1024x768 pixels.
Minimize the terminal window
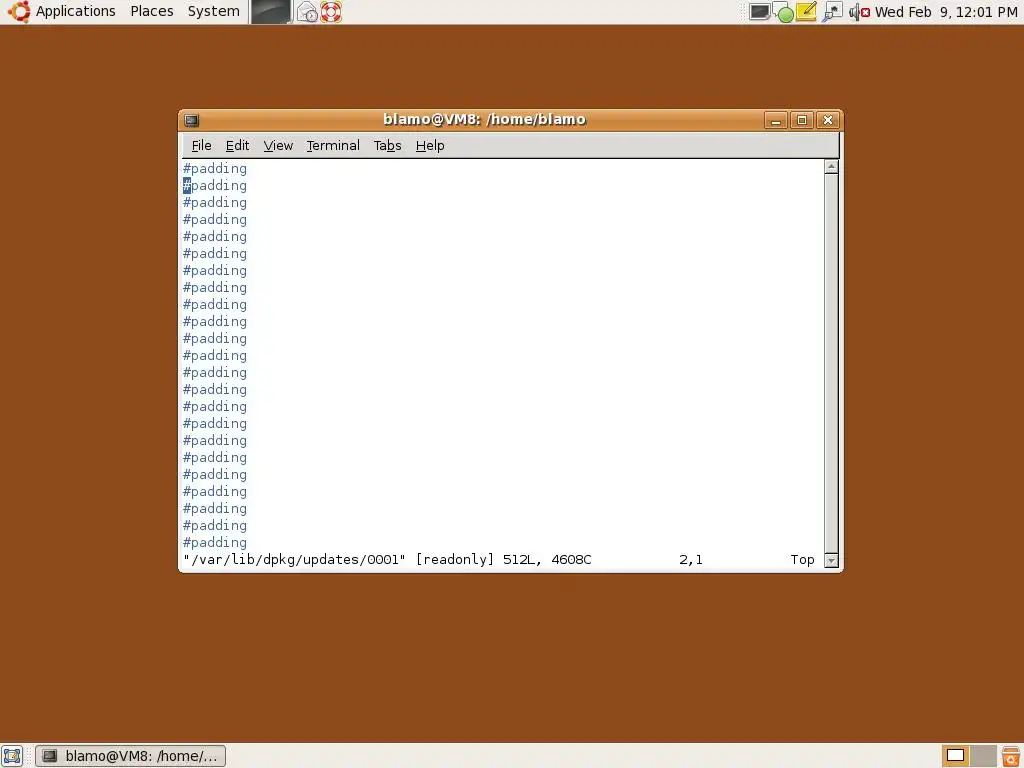775,120
